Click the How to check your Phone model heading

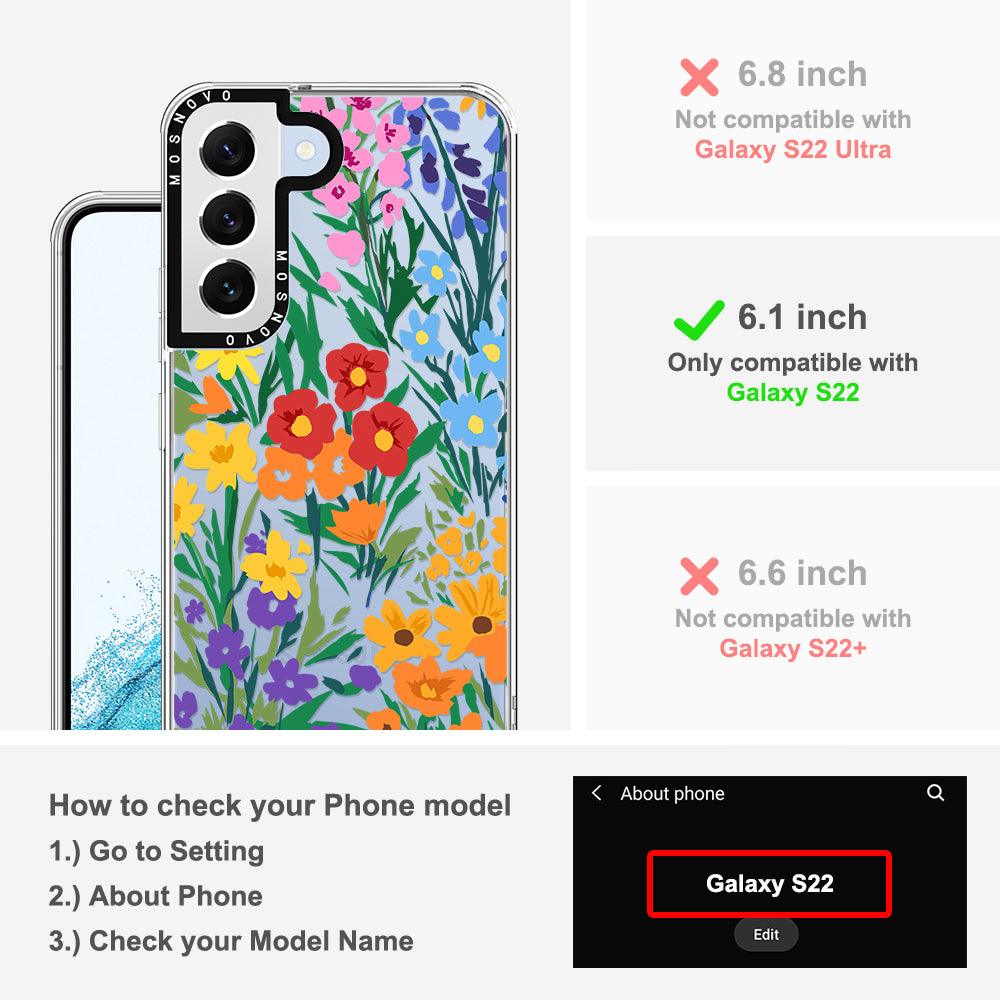(x=280, y=805)
